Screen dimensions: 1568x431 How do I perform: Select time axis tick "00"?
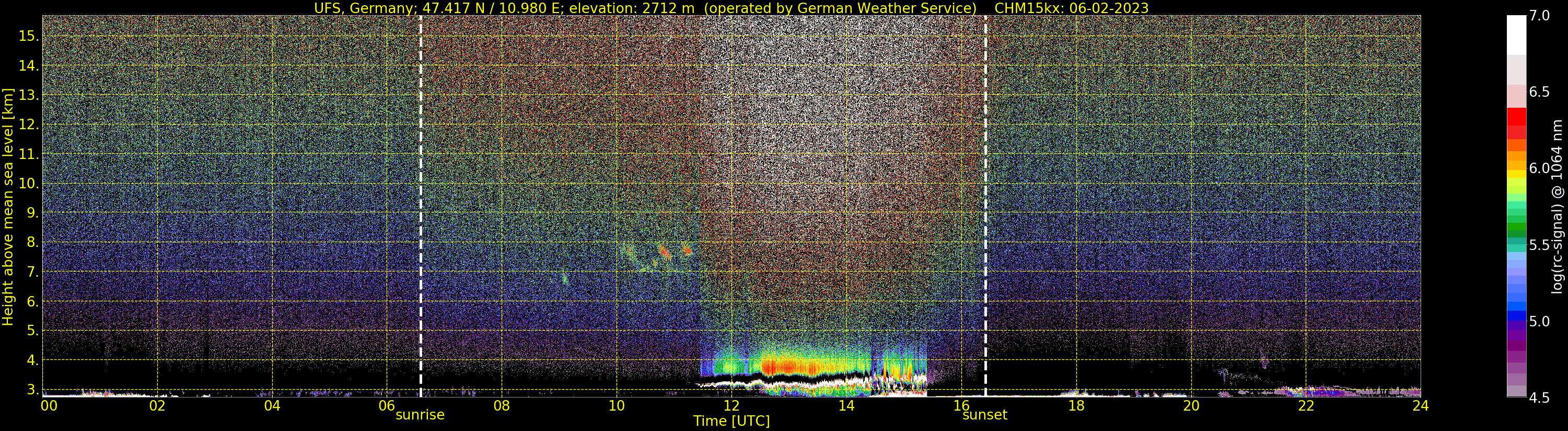pos(49,406)
